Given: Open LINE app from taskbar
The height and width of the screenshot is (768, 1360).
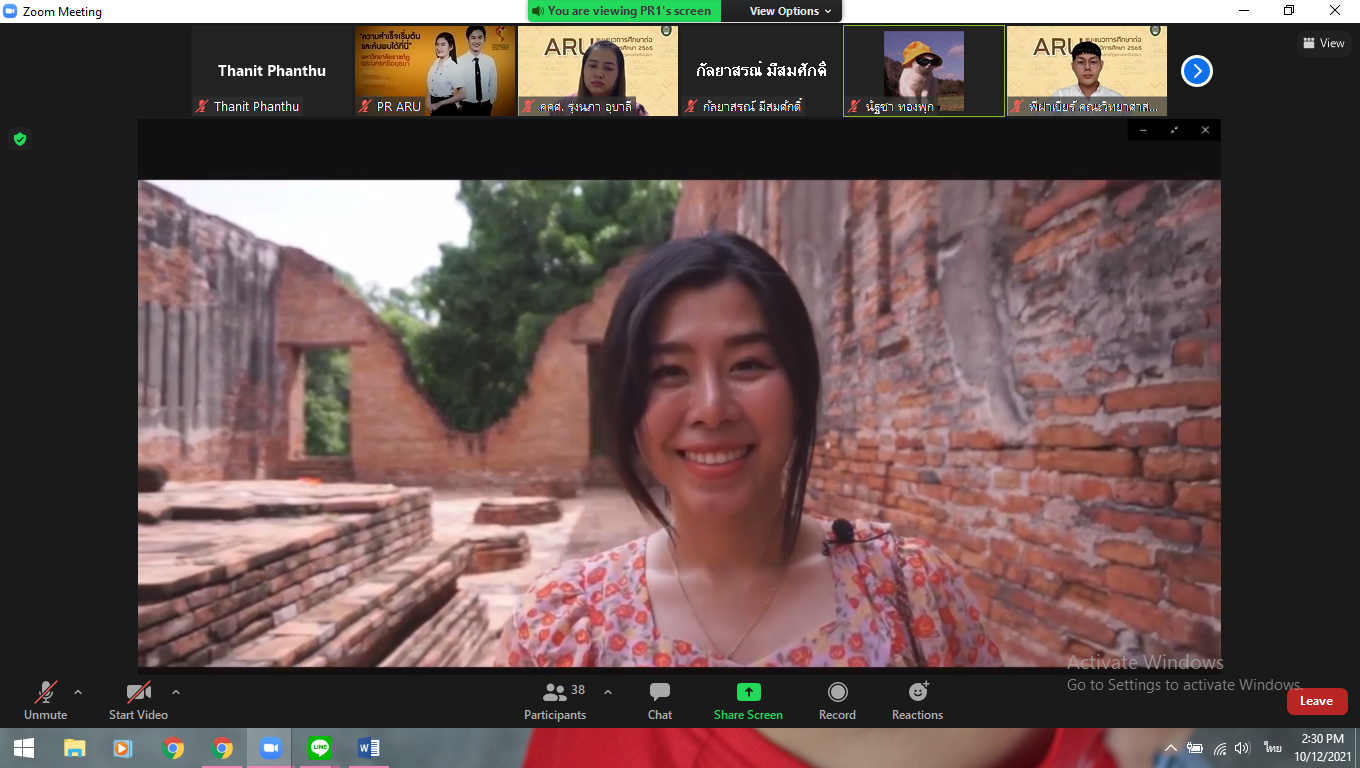Looking at the screenshot, I should [320, 748].
